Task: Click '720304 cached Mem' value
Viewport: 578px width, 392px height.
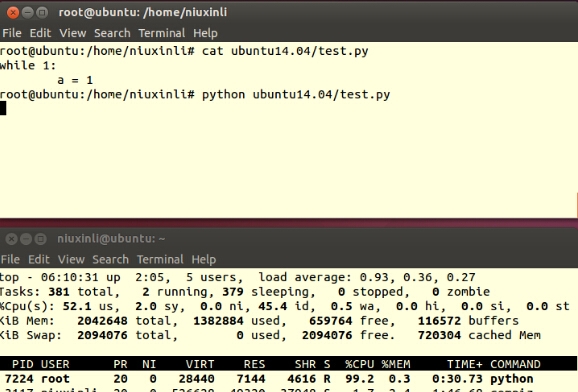Action: [x=479, y=335]
